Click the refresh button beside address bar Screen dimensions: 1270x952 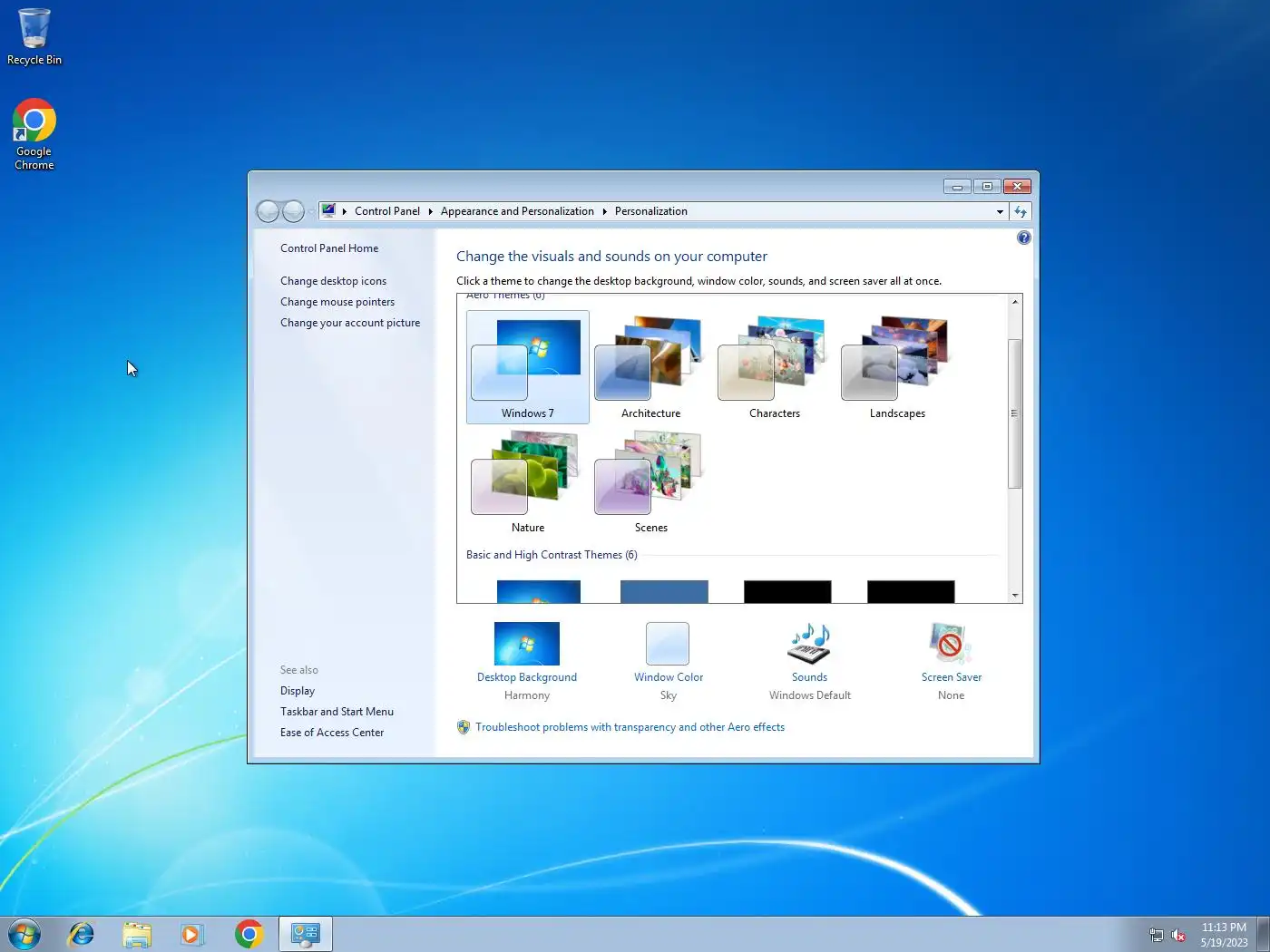tap(1021, 211)
